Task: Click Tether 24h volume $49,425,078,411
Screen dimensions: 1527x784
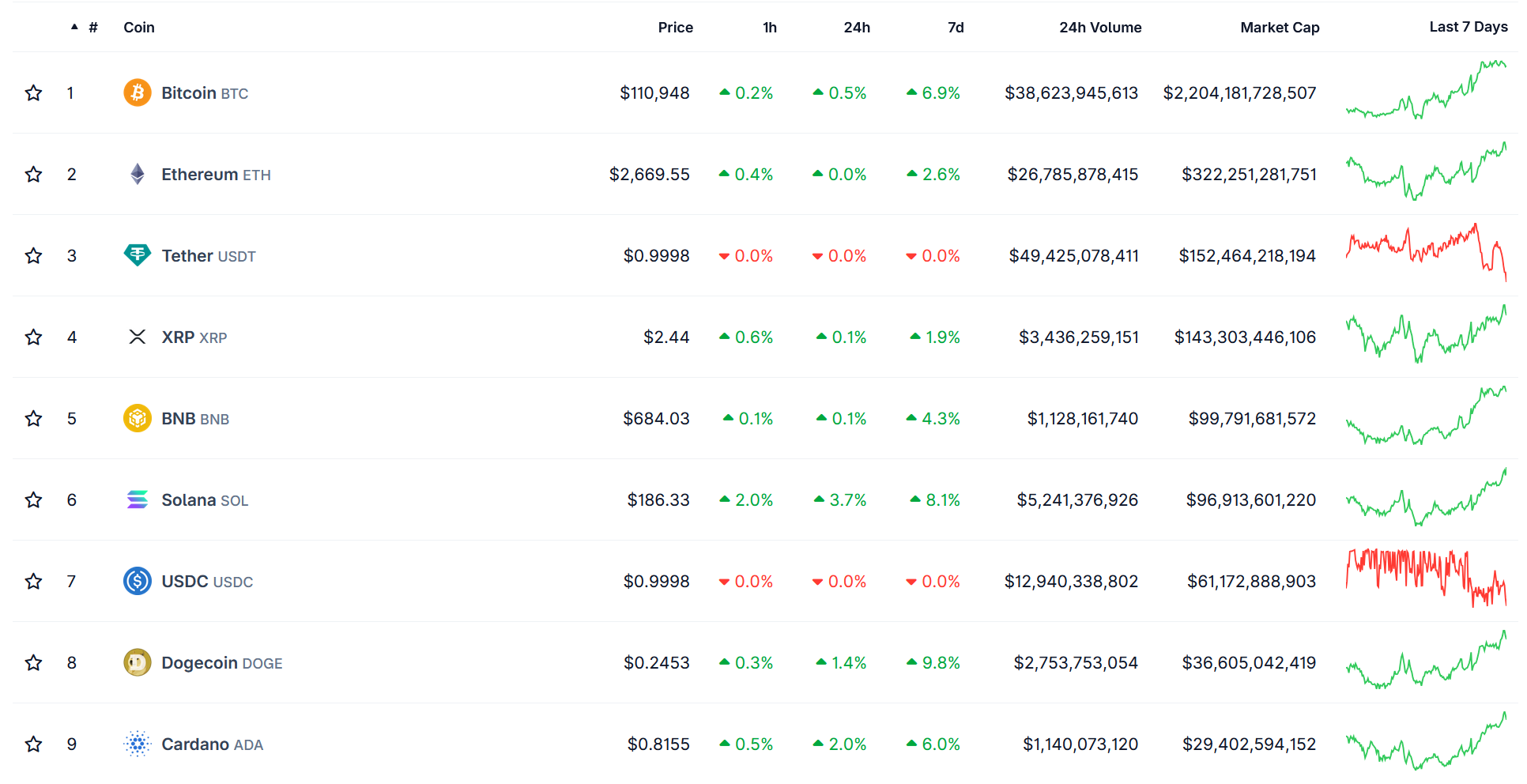Action: click(x=1073, y=256)
